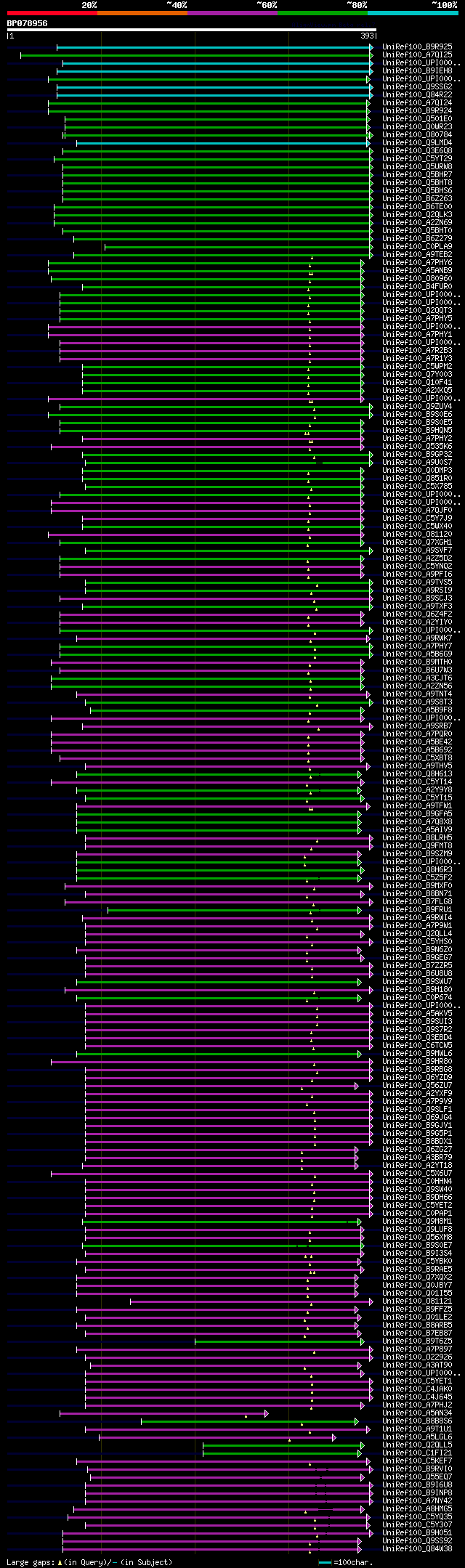465x1568 pixels.
Task: Select the UniRef100_Q9SS92 label
Action: click(417, 1540)
